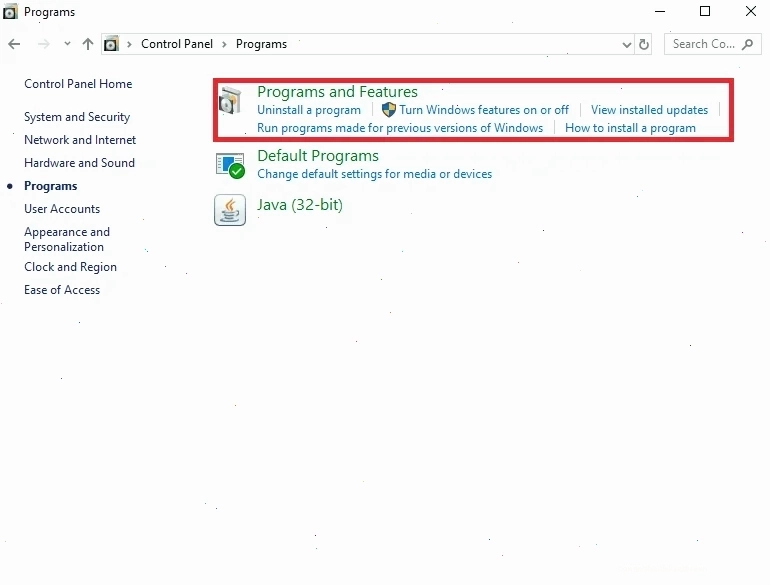
Task: Click Uninstall a program link
Action: (309, 110)
